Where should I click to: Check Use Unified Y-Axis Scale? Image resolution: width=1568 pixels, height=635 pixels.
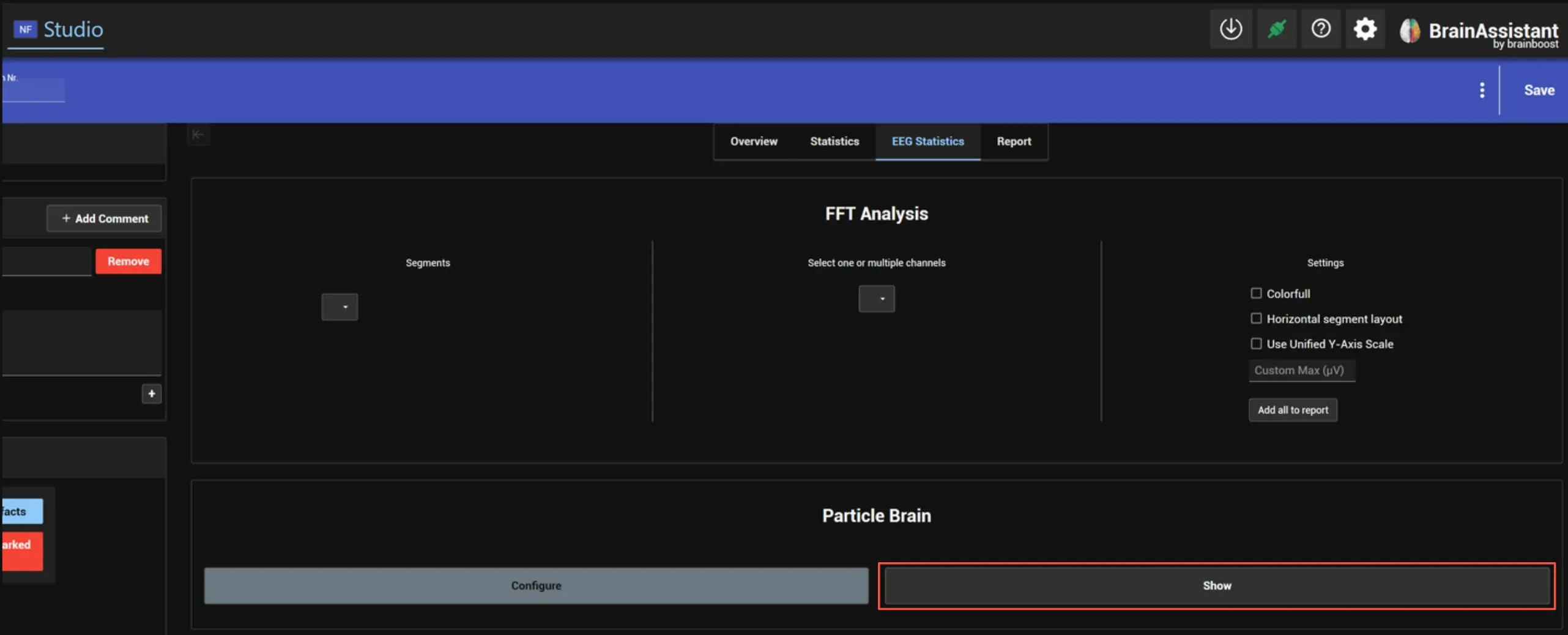coord(1255,343)
